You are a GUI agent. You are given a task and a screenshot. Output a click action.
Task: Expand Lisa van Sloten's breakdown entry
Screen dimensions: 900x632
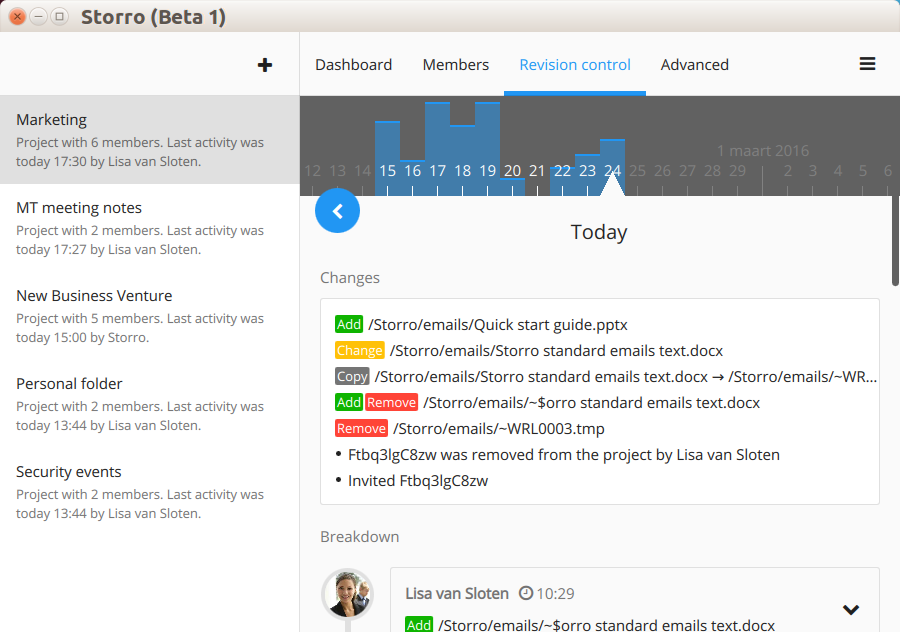(x=851, y=609)
